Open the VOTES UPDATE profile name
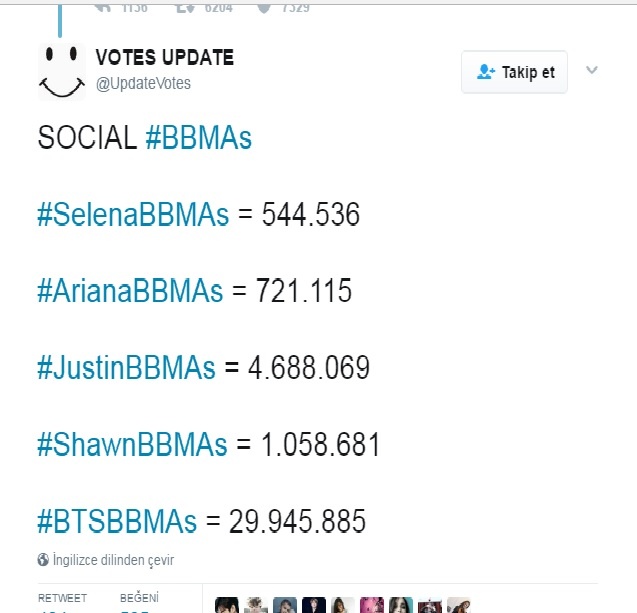Image resolution: width=637 pixels, height=613 pixels. (164, 58)
